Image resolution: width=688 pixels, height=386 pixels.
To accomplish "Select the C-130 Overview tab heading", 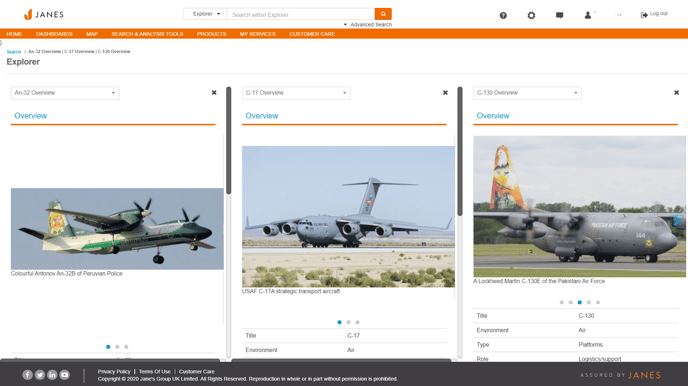I will 493,116.
